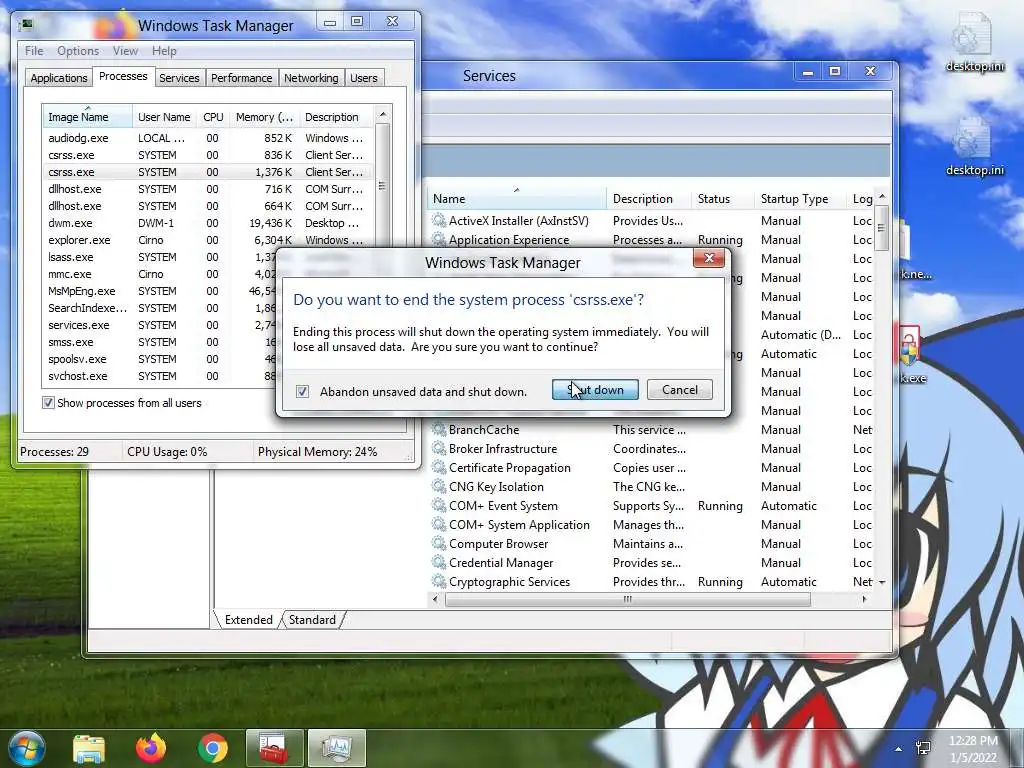Click ActiveX Installer service gear icon
This screenshot has width=1024, height=768.
point(439,221)
